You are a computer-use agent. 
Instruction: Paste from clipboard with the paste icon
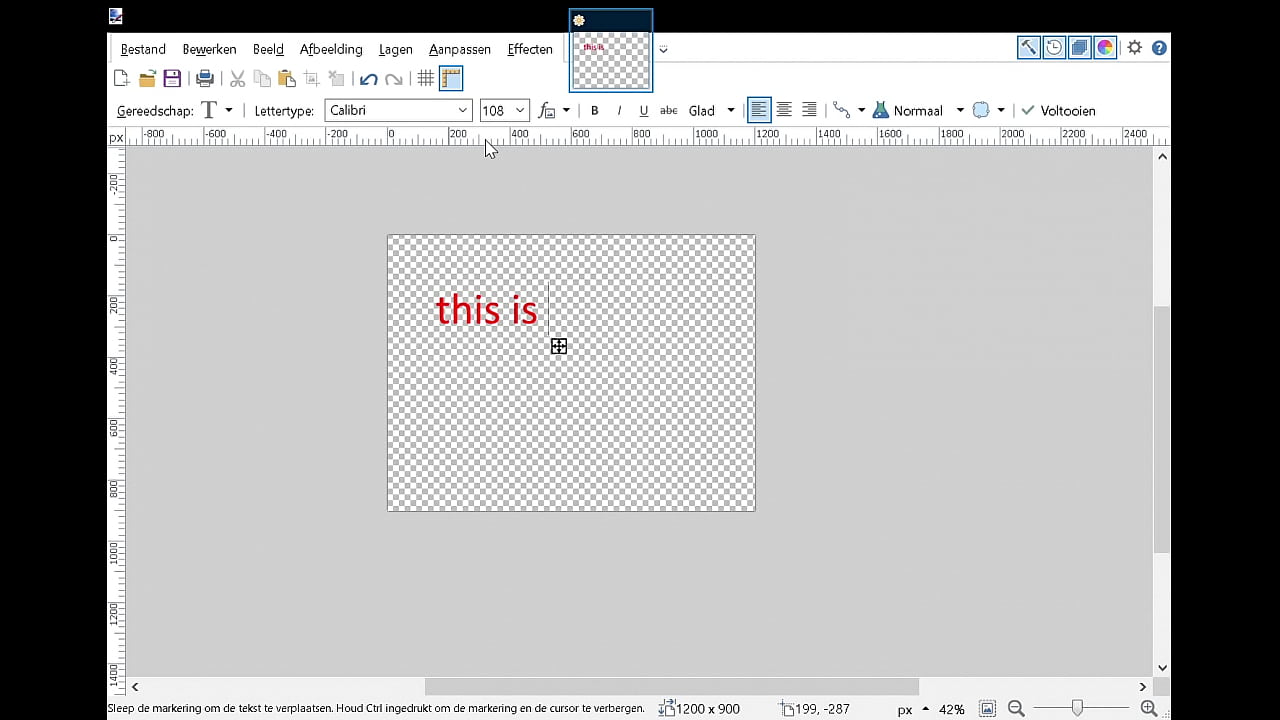(x=287, y=79)
